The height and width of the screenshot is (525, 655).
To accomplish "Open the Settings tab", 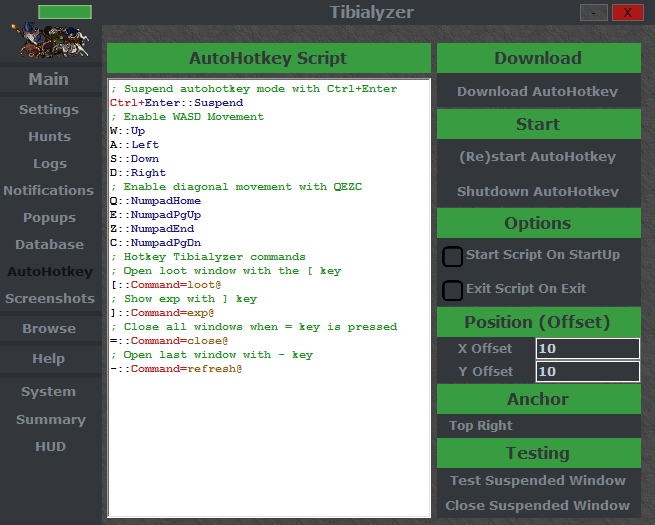I will coord(49,109).
